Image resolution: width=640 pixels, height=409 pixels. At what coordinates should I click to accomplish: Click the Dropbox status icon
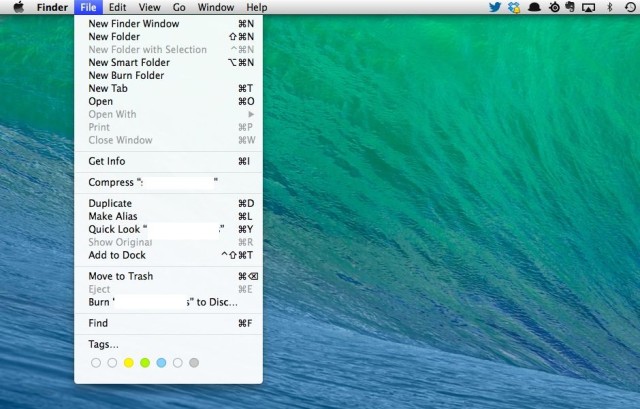[x=514, y=7]
